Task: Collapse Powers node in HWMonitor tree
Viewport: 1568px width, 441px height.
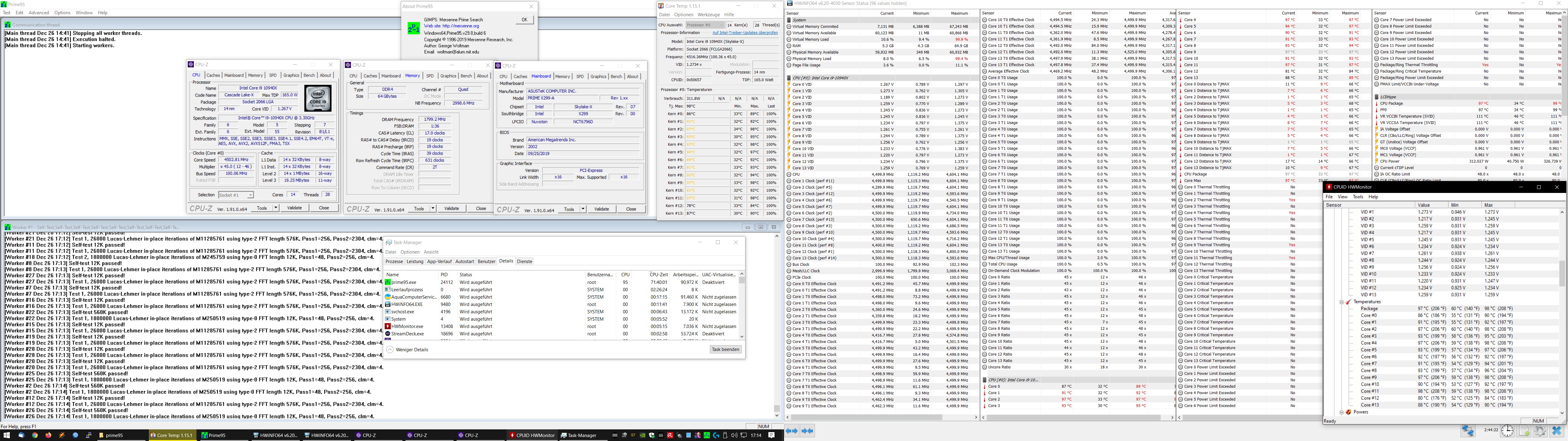Action: tap(1342, 413)
